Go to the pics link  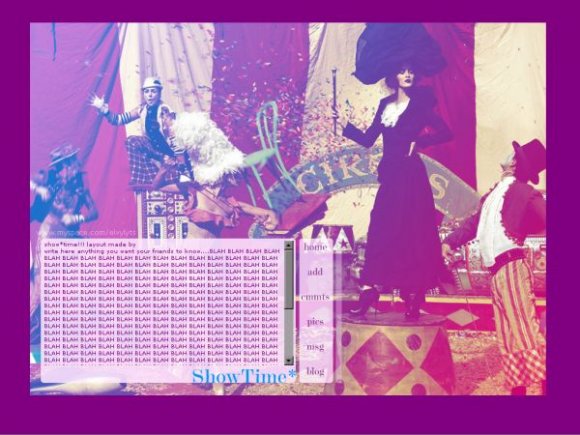pyautogui.click(x=315, y=322)
